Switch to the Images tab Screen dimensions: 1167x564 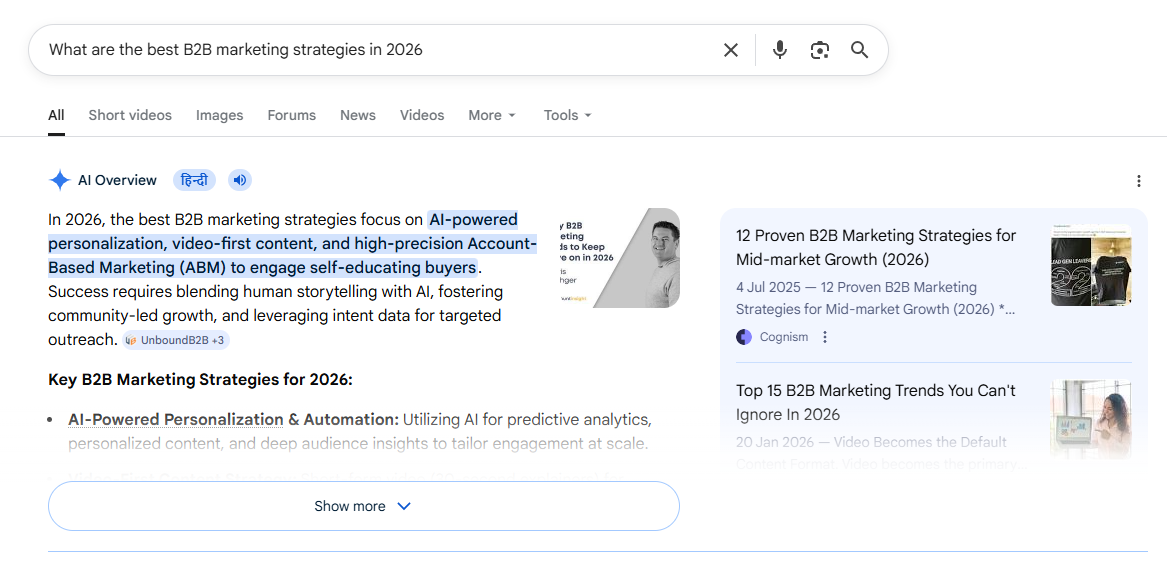coord(219,115)
